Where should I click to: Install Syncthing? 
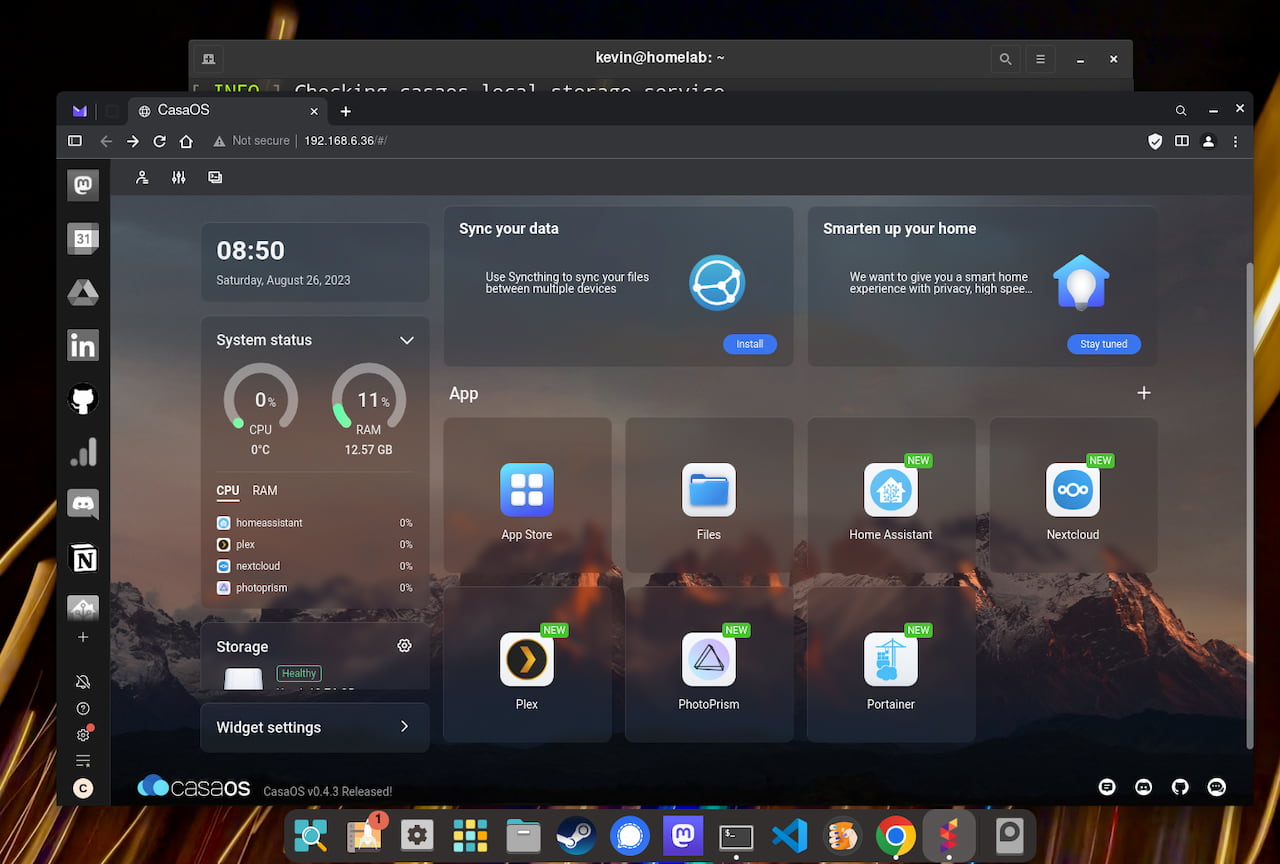(x=750, y=344)
